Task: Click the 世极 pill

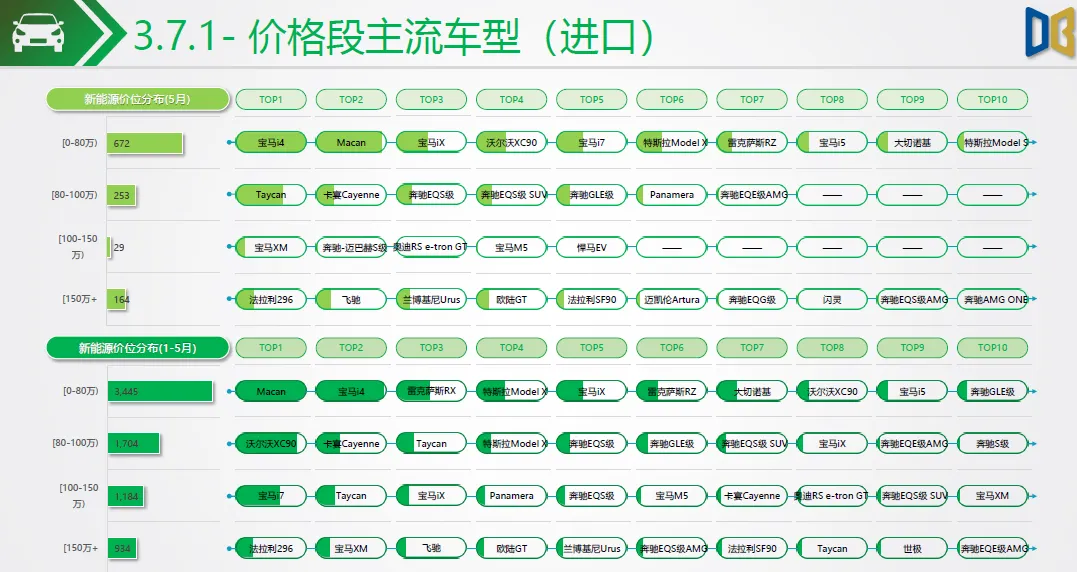Action: click(x=912, y=548)
